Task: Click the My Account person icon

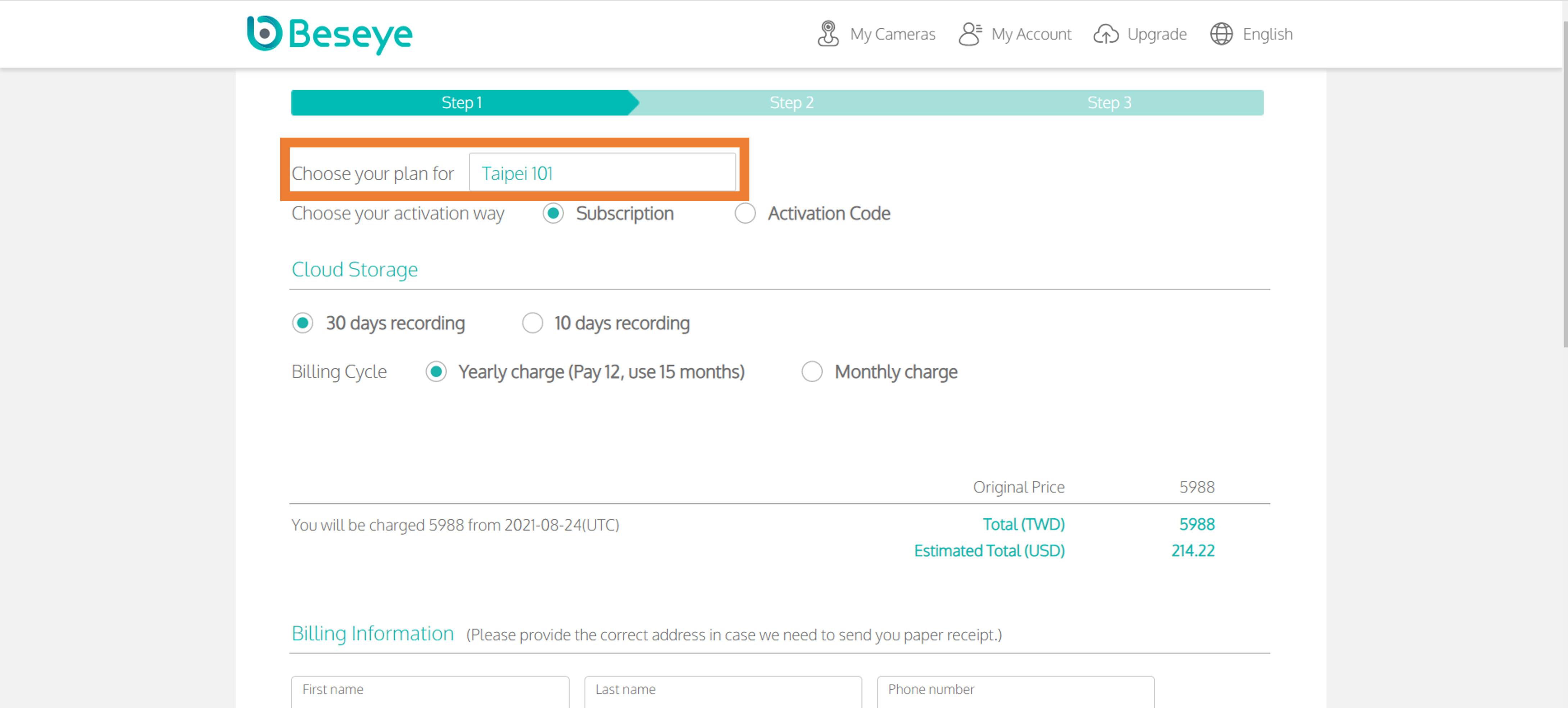Action: (970, 34)
